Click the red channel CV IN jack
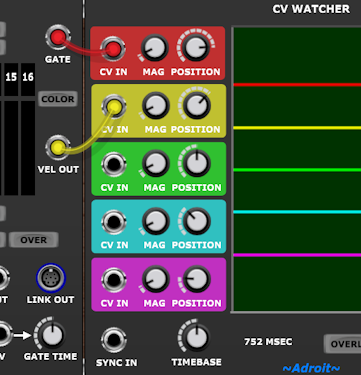The width and height of the screenshot is (361, 375). point(113,49)
